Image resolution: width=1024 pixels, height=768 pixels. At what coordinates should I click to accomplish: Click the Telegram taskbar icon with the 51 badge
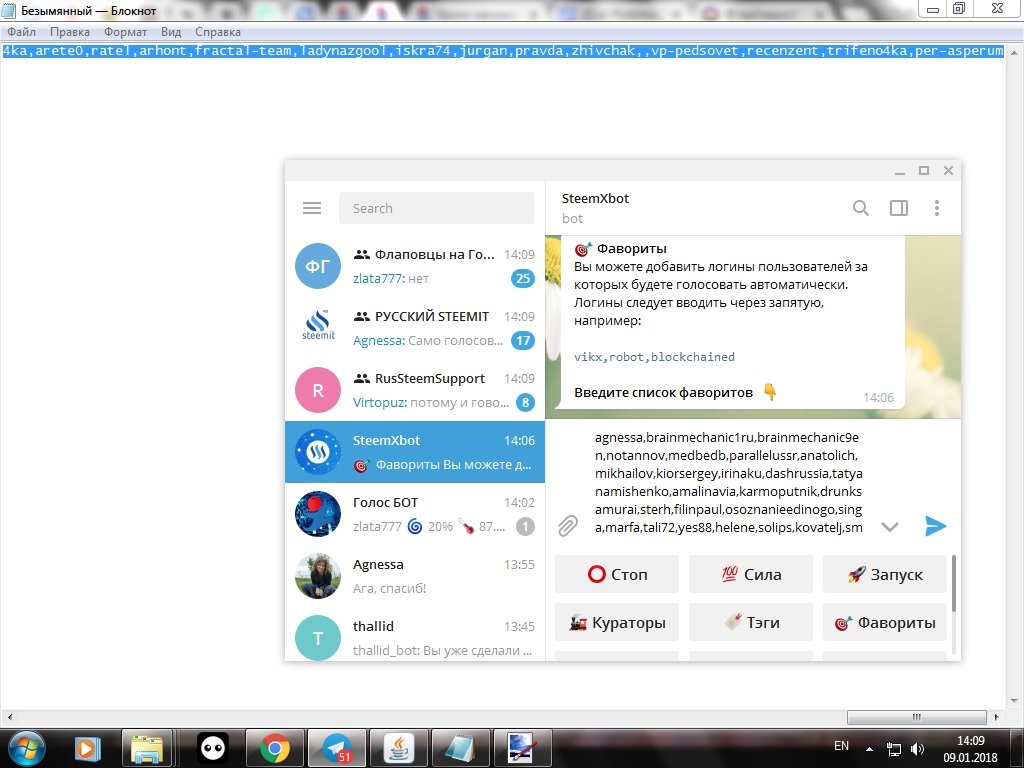point(336,748)
